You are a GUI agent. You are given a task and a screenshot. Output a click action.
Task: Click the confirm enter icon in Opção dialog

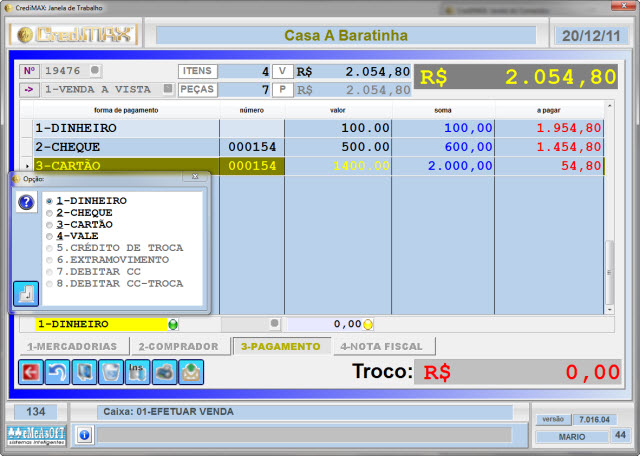pyautogui.click(x=25, y=294)
